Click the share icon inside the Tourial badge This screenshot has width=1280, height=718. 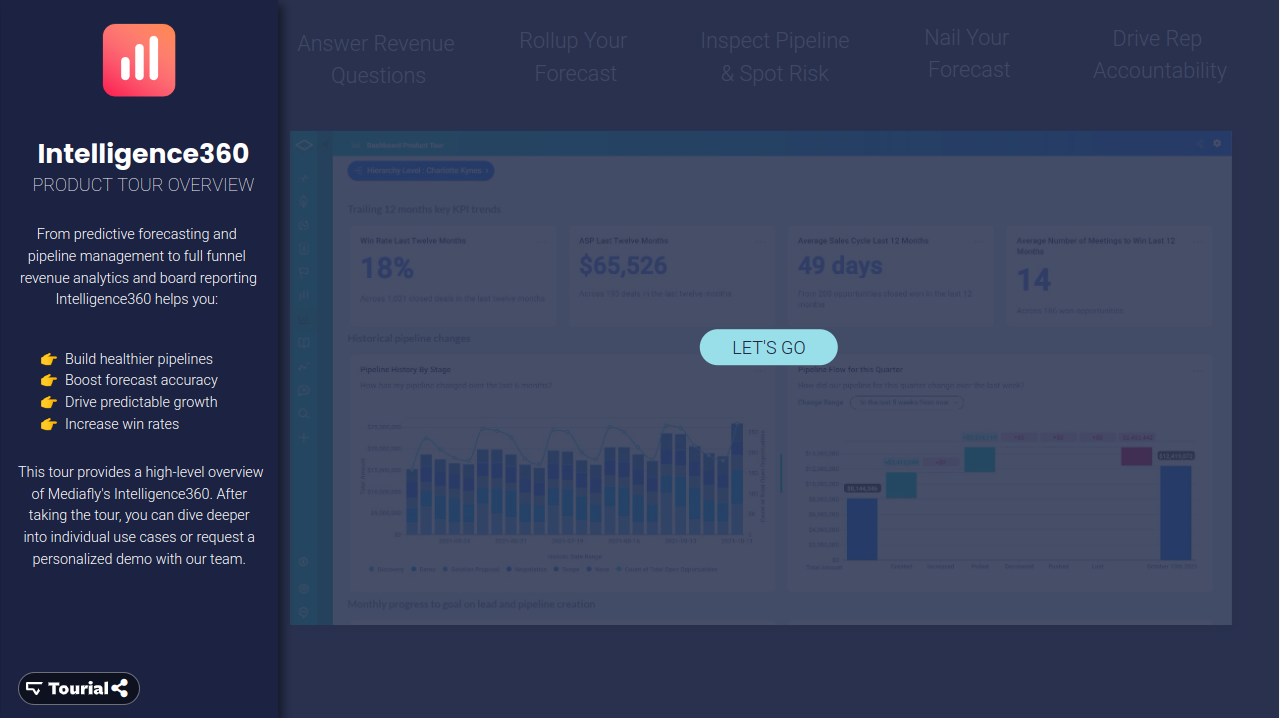(x=122, y=688)
